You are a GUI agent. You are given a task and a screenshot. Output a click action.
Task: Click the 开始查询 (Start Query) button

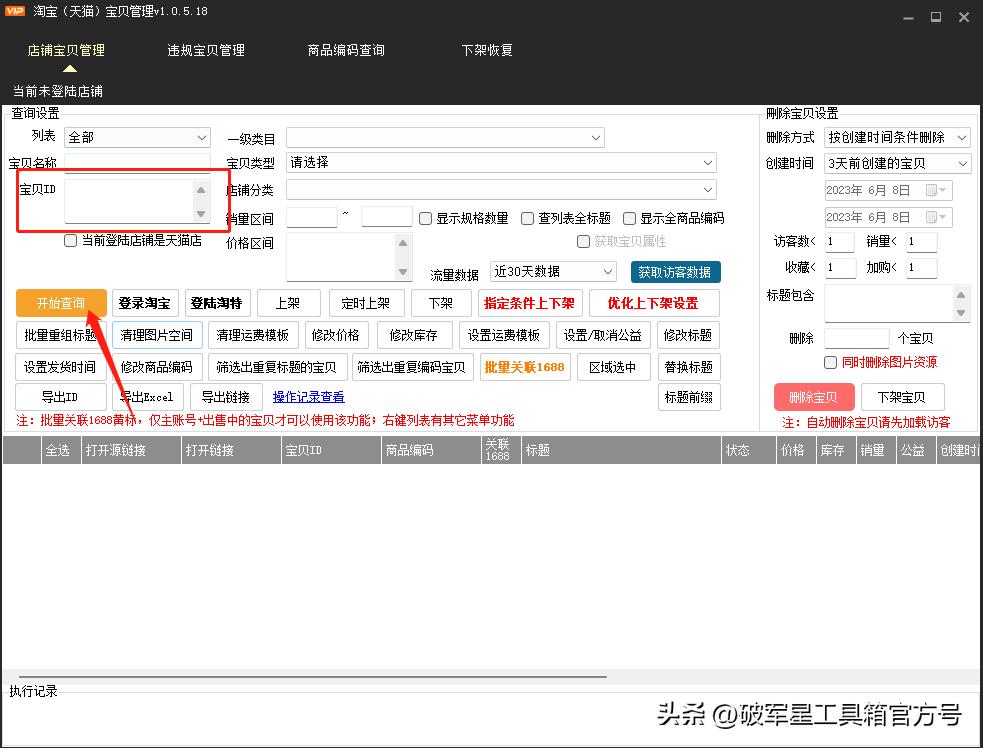pyautogui.click(x=60, y=303)
